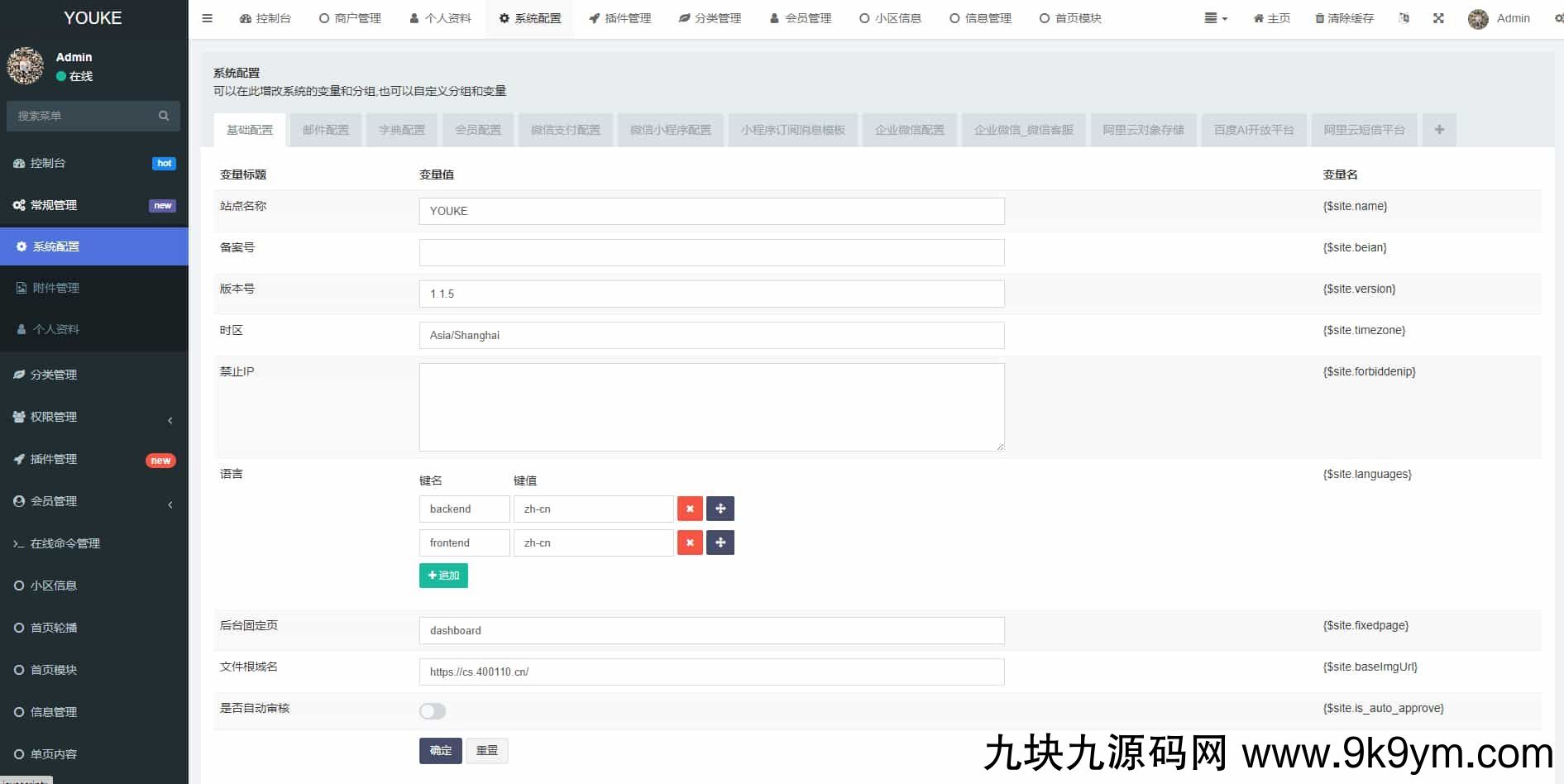Open the top bar list dropdown menu
The image size is (1564, 784).
1215,18
